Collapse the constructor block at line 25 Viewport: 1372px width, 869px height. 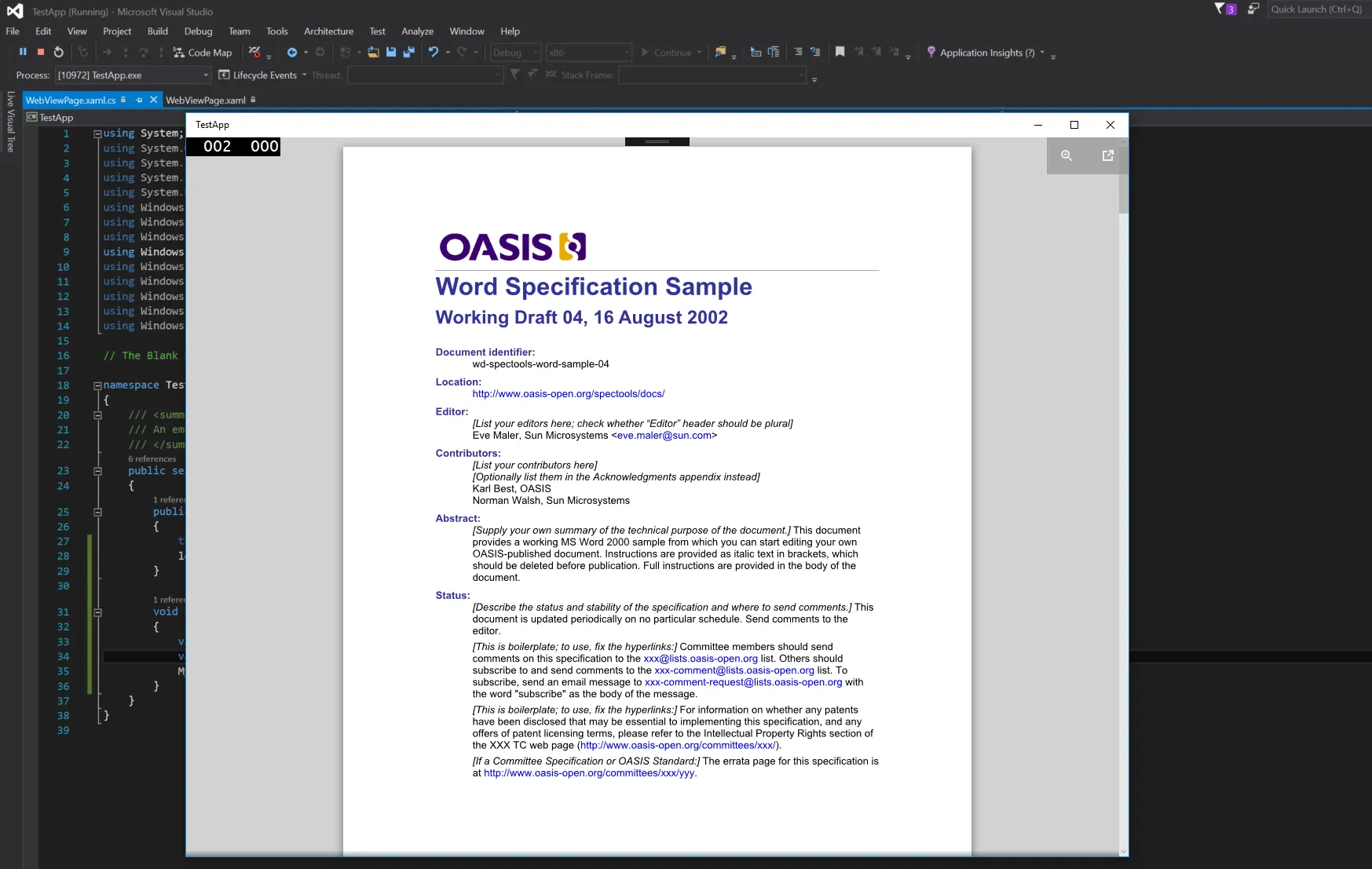(97, 512)
